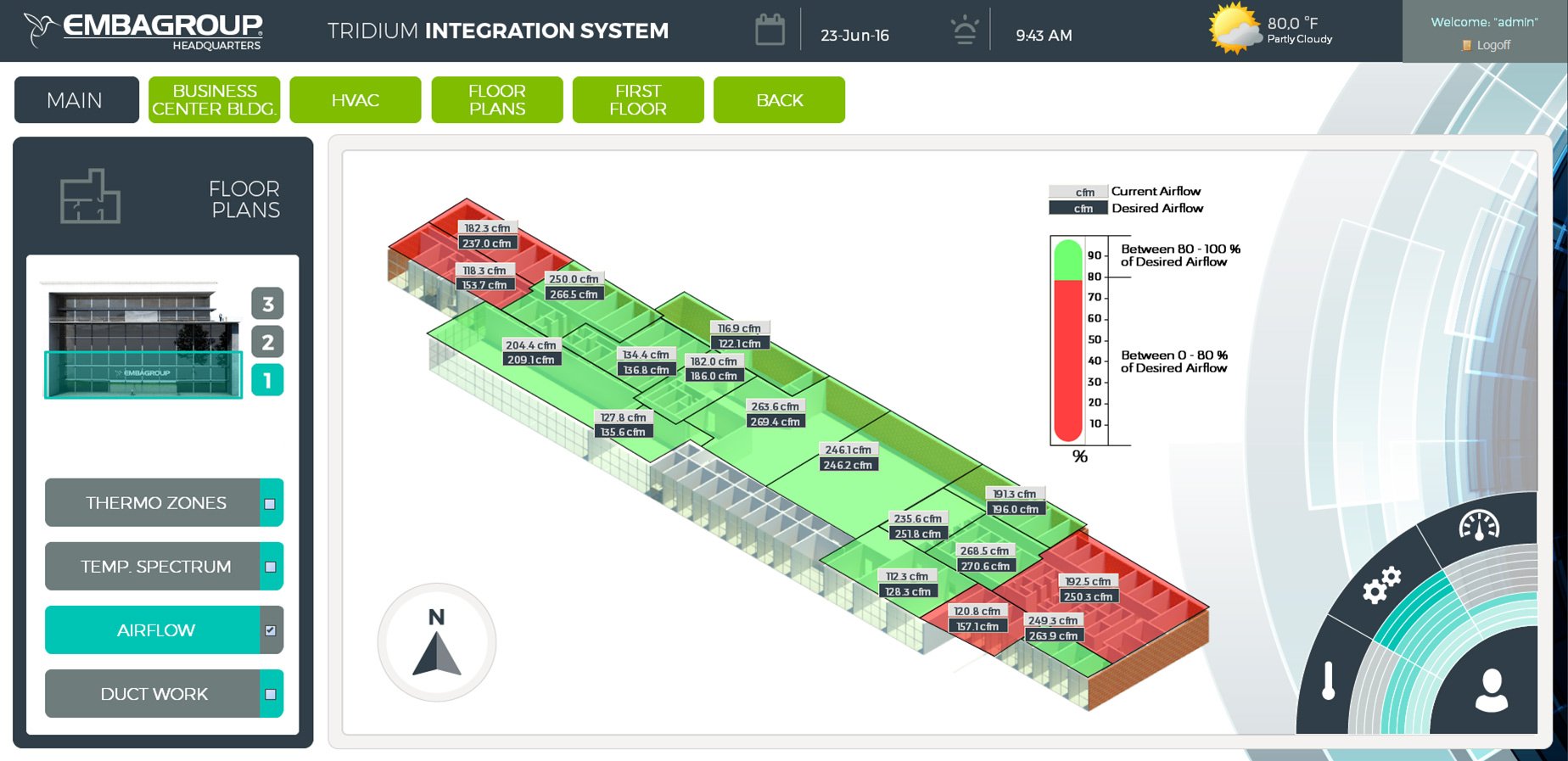Click the 204.4 cfm zone label
This screenshot has height=761, width=1568.
click(x=530, y=345)
